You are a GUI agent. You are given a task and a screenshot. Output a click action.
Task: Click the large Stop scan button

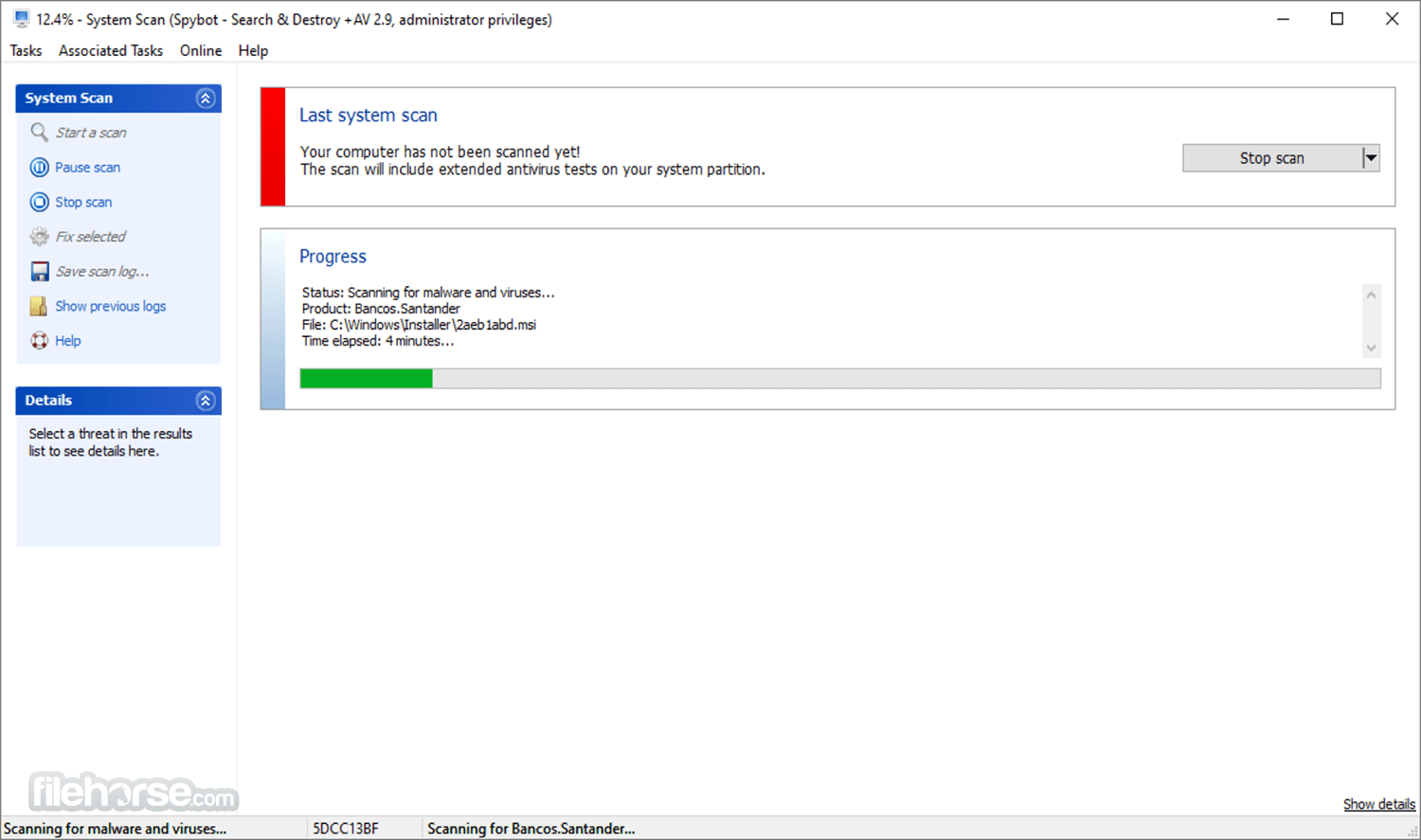tap(1271, 158)
